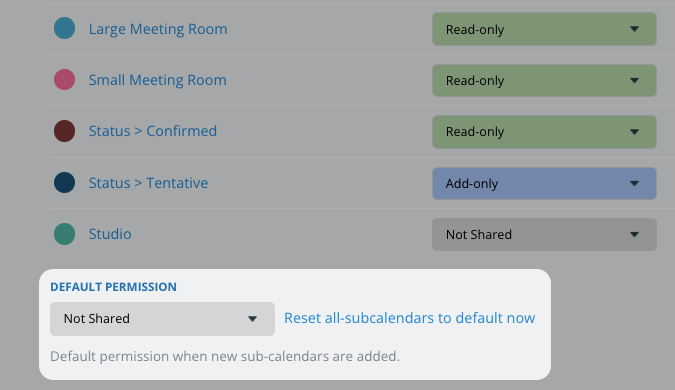Click the Status > Confirmed maroon dot
The width and height of the screenshot is (675, 390).
pos(65,131)
